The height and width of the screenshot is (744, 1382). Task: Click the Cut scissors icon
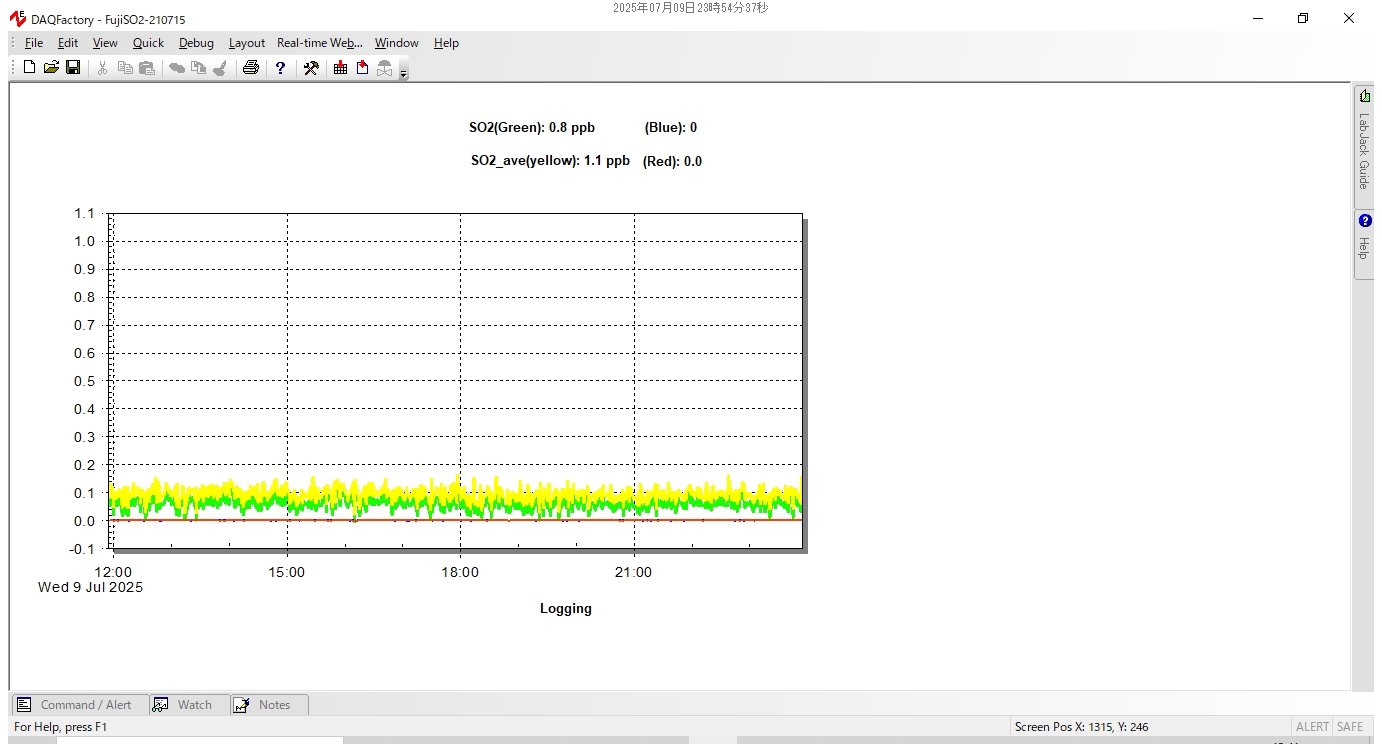pos(102,68)
